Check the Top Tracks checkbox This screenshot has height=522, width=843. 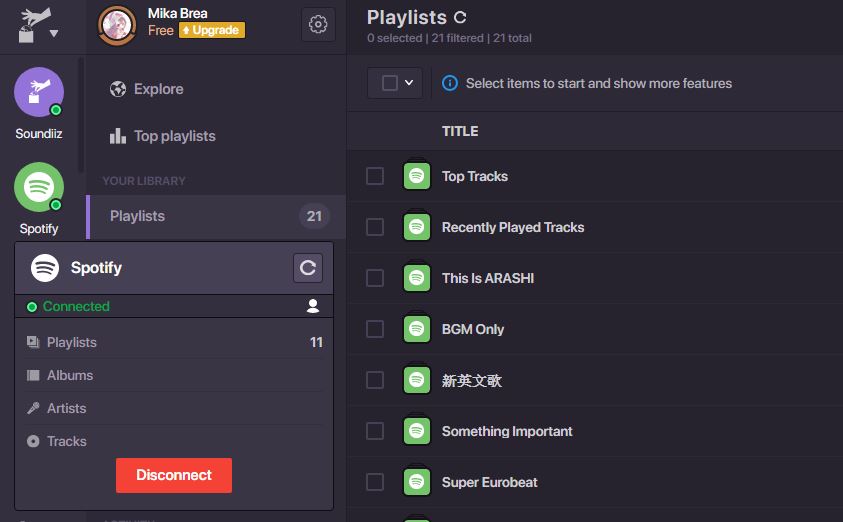coord(375,176)
